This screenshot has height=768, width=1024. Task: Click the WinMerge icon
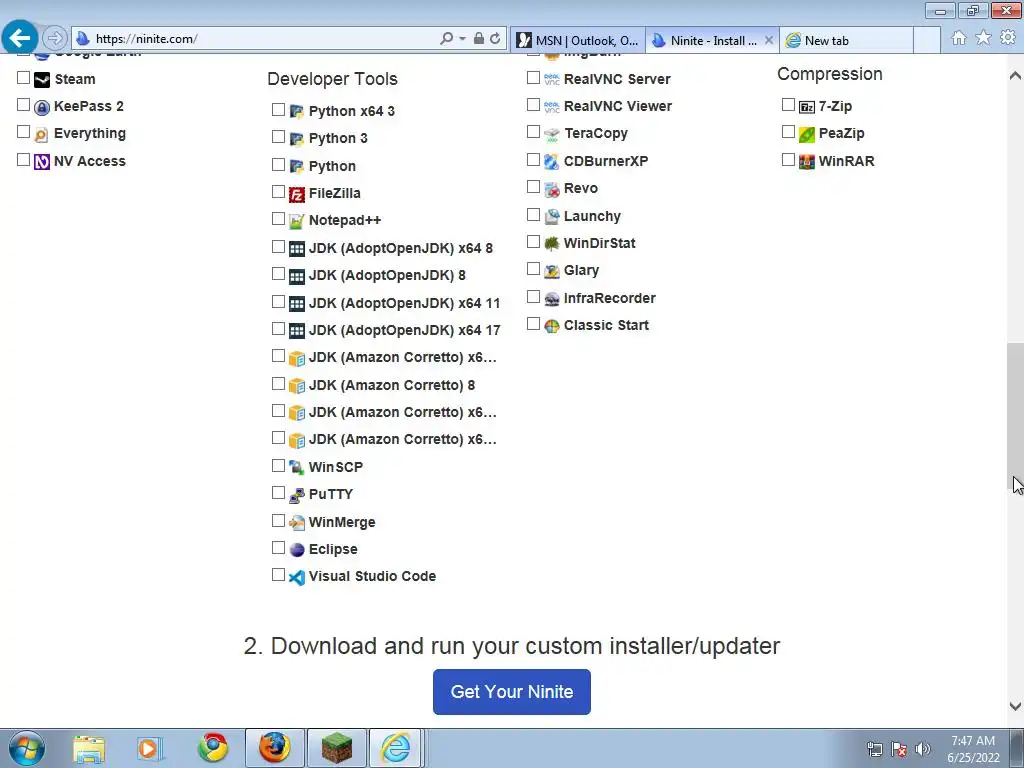tap(296, 522)
